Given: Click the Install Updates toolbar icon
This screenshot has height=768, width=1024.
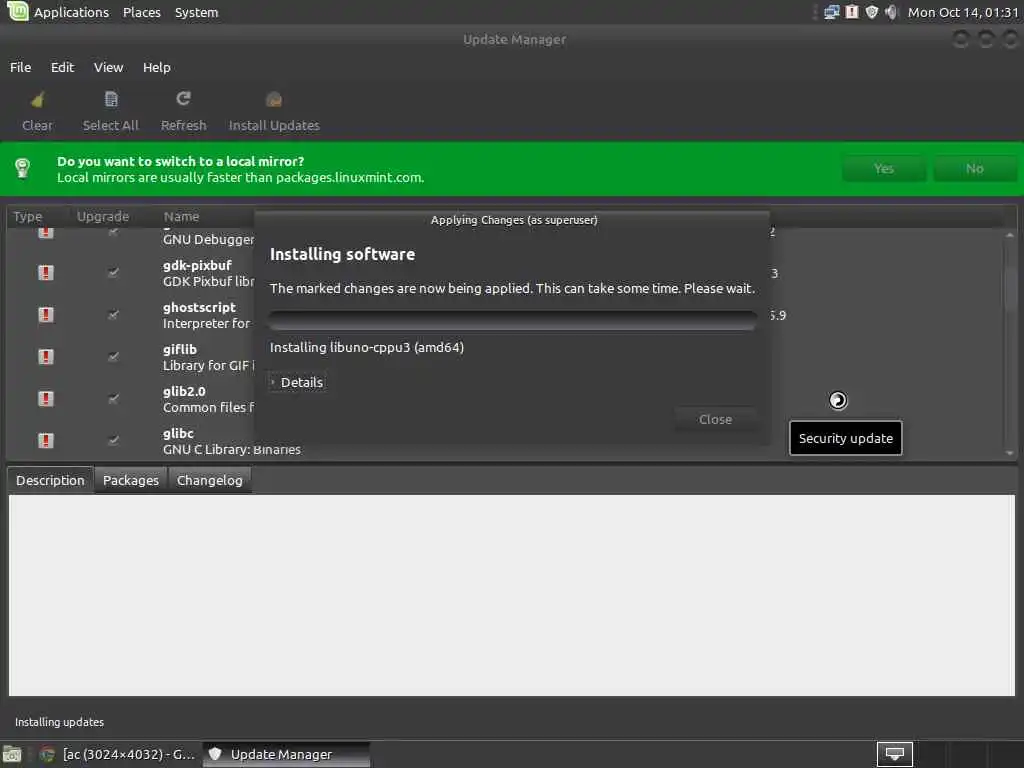Looking at the screenshot, I should coord(274,99).
